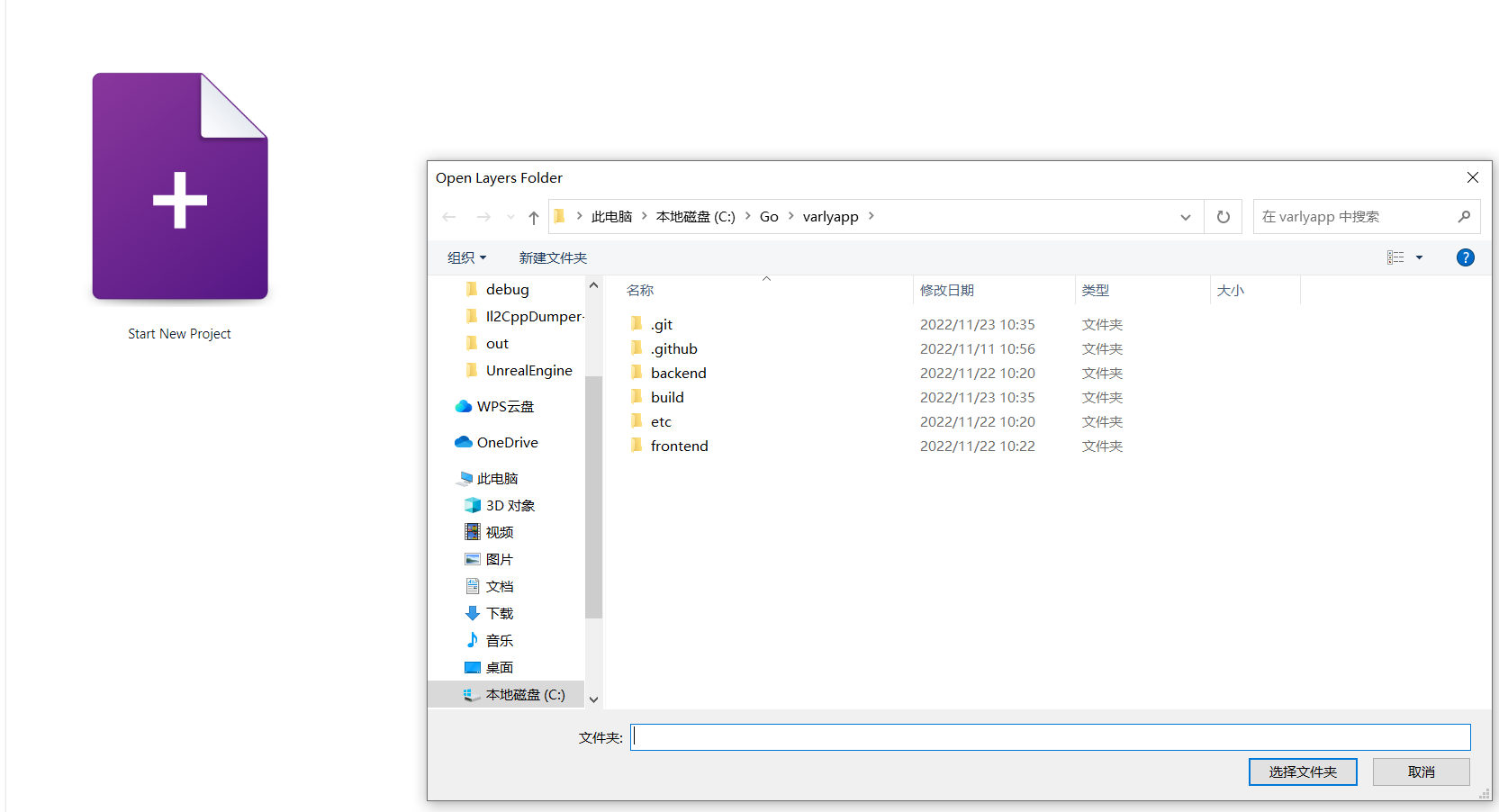Open the view mode dropdown

[1405, 257]
